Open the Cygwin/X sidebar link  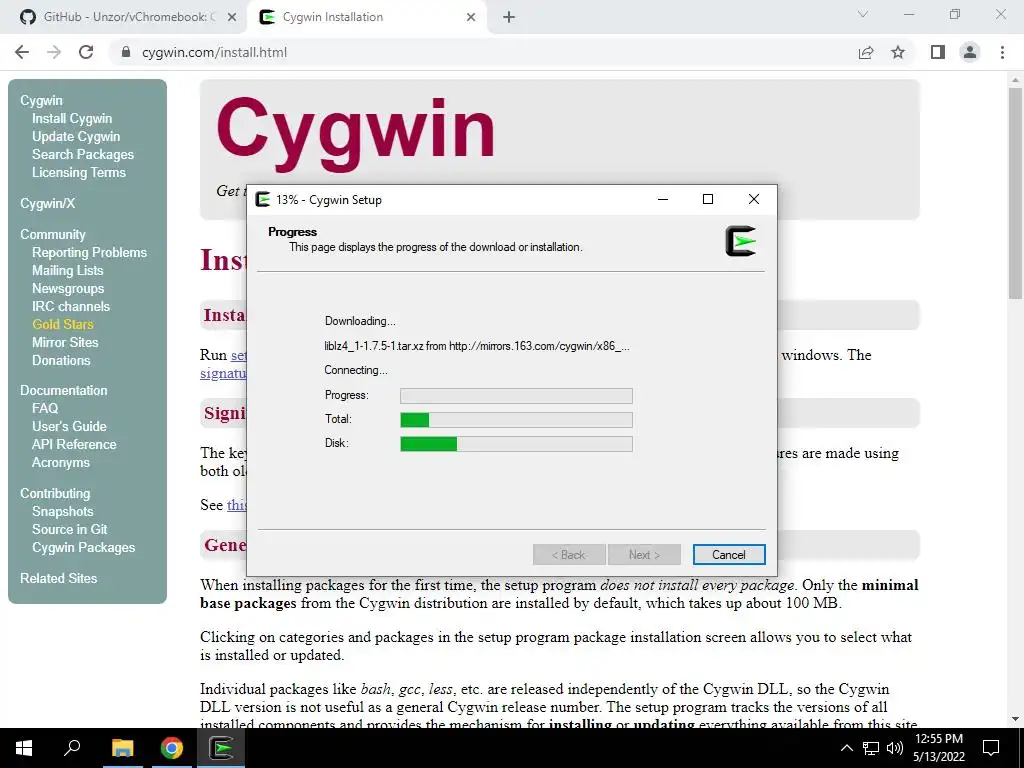pos(48,203)
